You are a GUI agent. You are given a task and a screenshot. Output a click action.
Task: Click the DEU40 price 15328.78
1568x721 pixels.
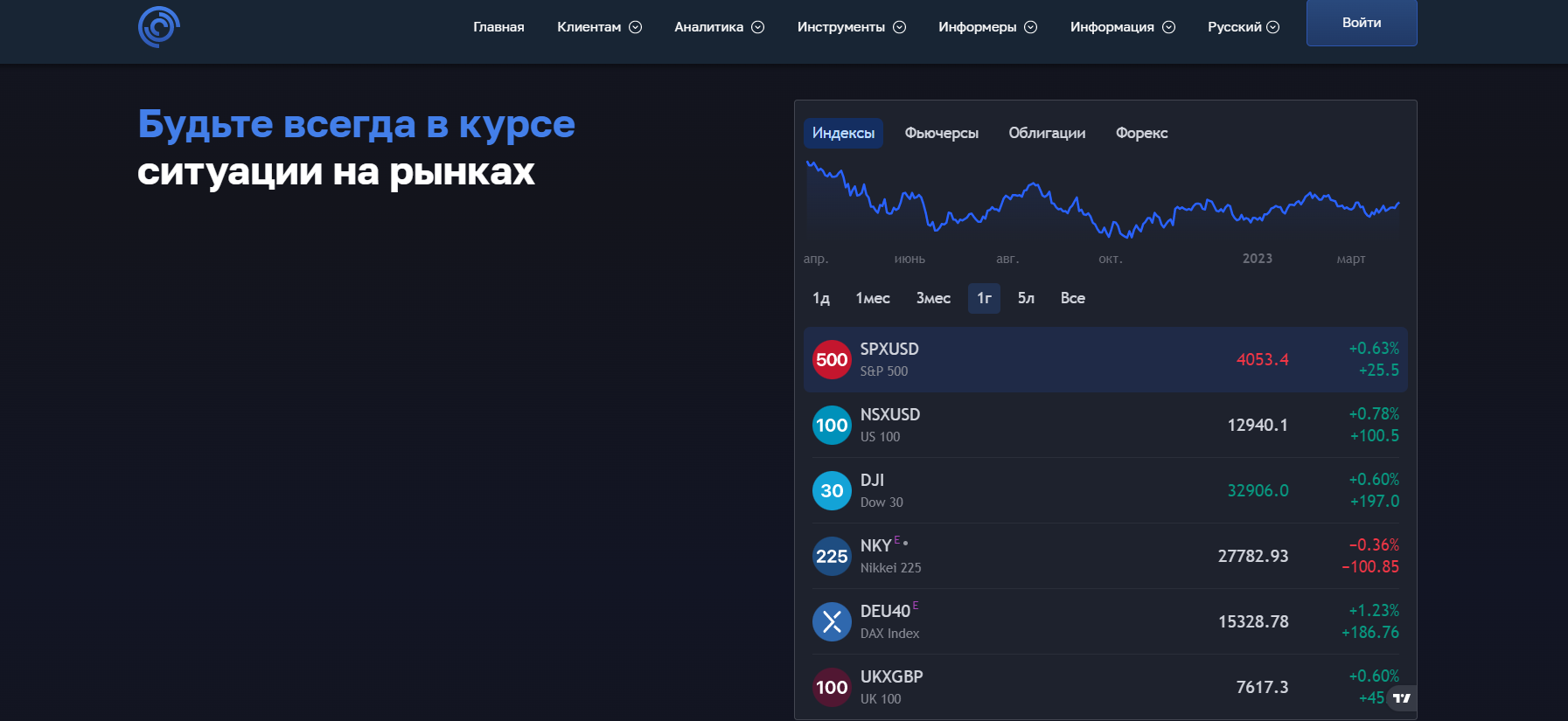click(1253, 621)
